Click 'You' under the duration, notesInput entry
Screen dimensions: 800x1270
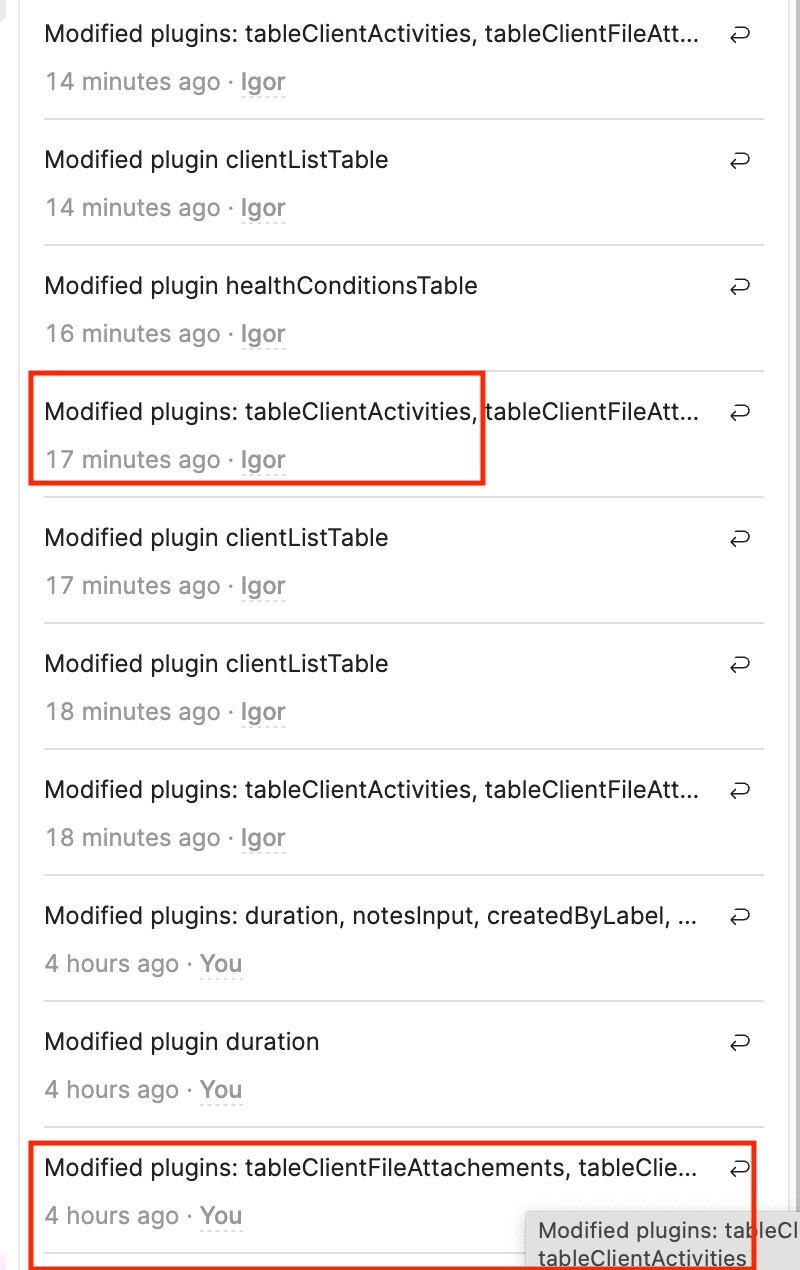tap(221, 964)
